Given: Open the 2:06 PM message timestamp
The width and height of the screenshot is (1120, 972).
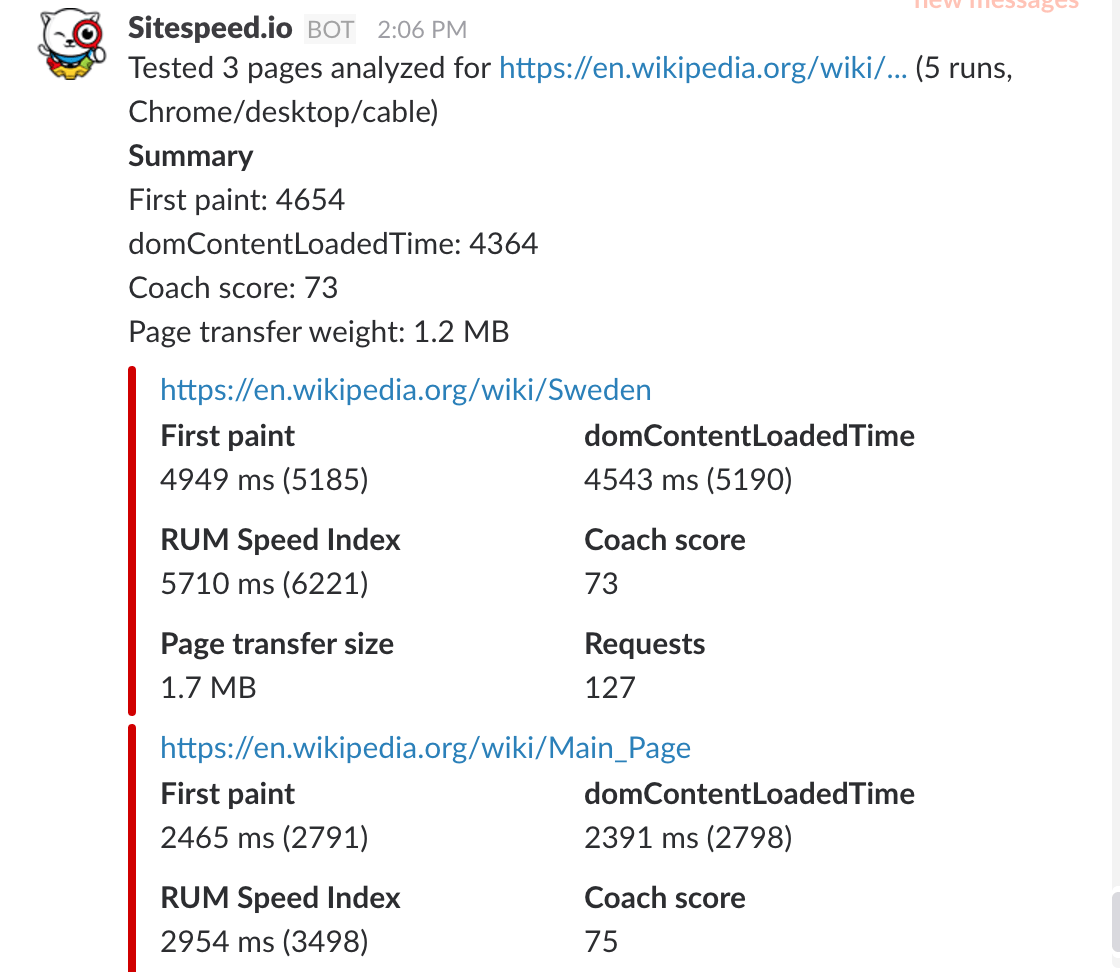Looking at the screenshot, I should click(x=421, y=30).
